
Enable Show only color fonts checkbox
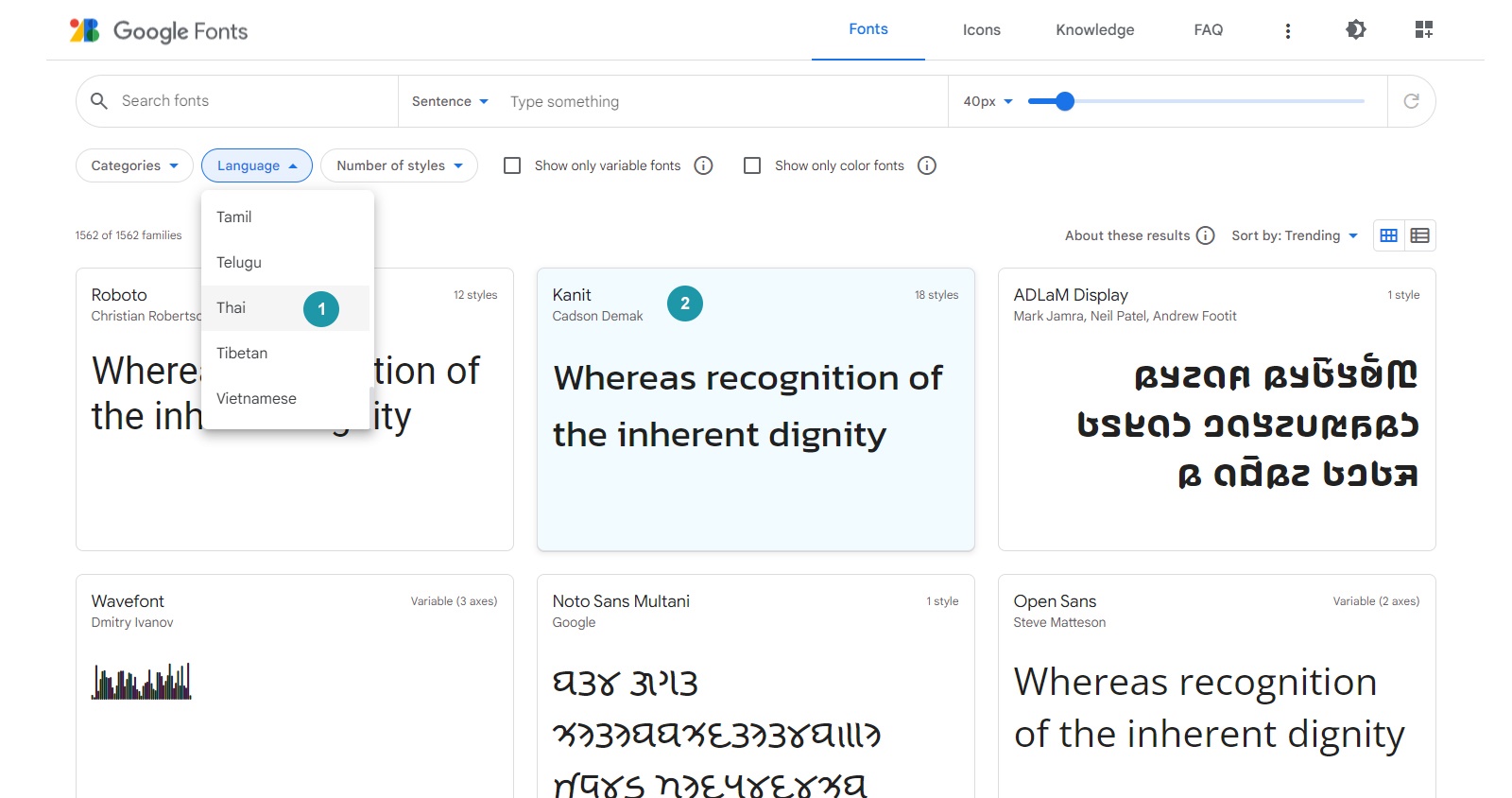coord(752,165)
